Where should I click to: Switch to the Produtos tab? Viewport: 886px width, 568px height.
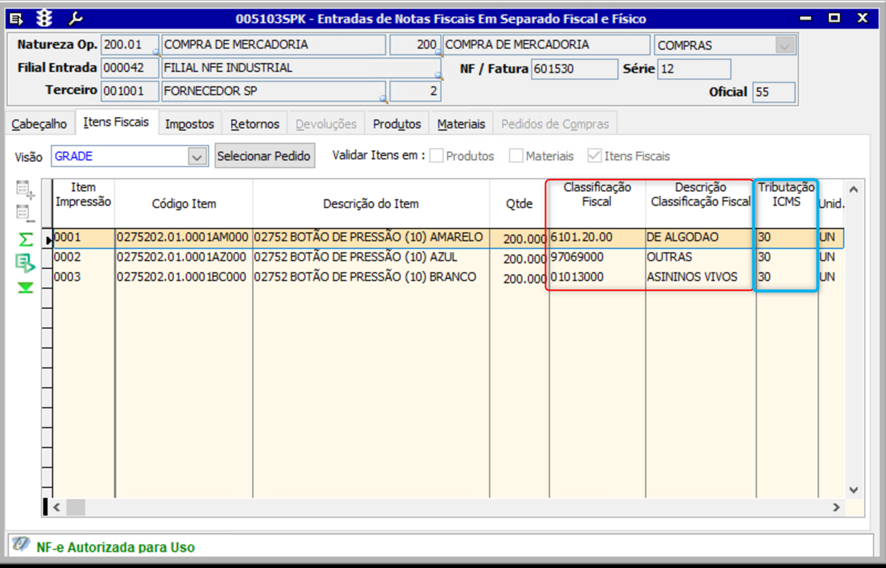click(397, 124)
